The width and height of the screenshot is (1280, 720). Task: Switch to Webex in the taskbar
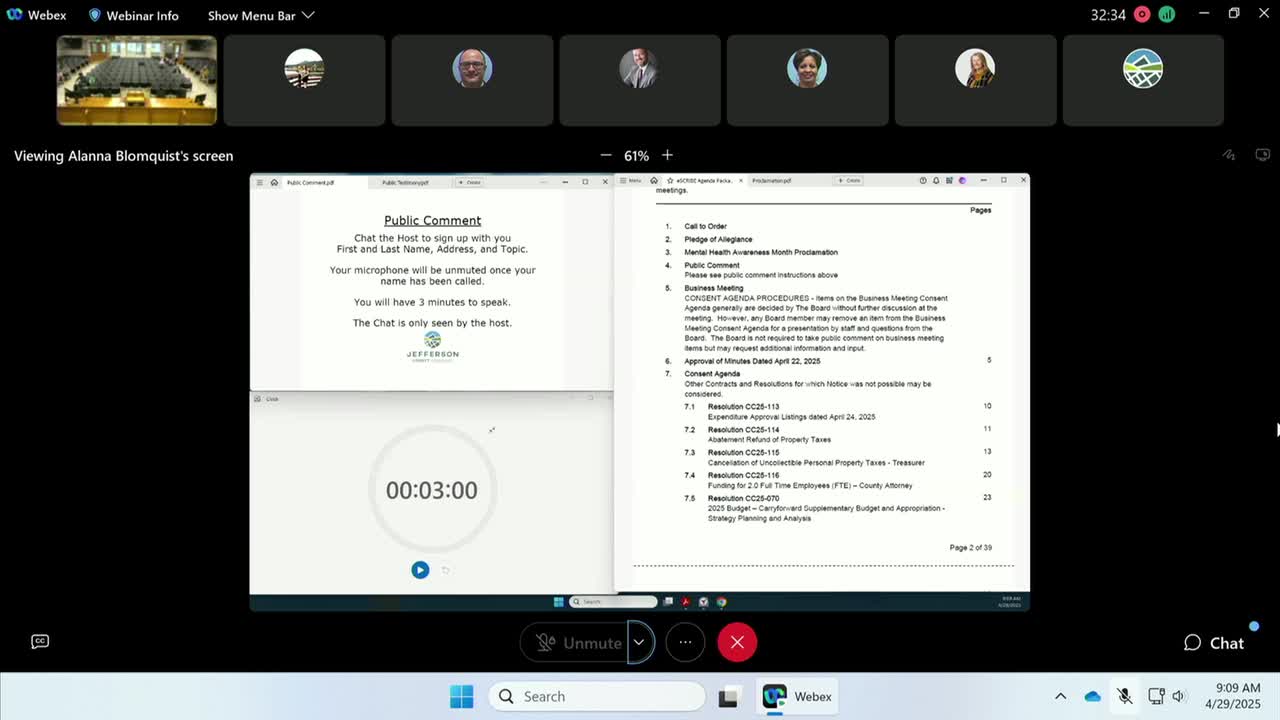pyautogui.click(x=797, y=696)
